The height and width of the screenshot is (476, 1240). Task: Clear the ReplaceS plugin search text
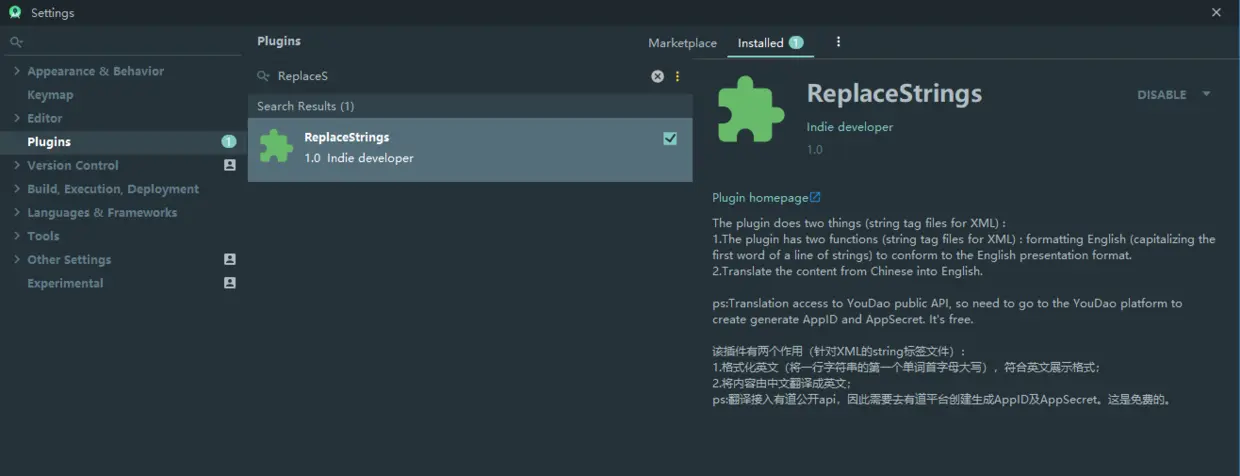tap(657, 76)
